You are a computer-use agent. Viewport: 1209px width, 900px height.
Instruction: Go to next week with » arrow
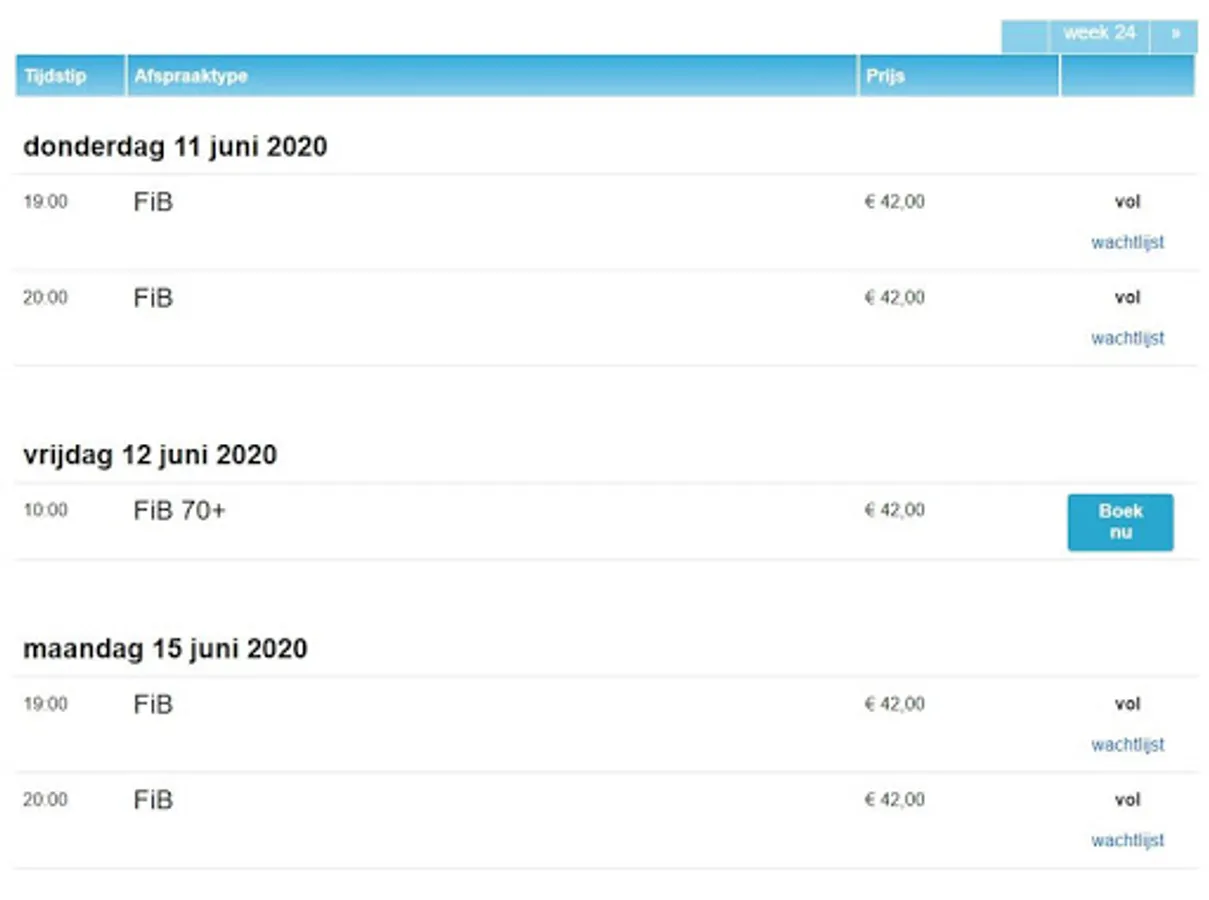point(1175,34)
